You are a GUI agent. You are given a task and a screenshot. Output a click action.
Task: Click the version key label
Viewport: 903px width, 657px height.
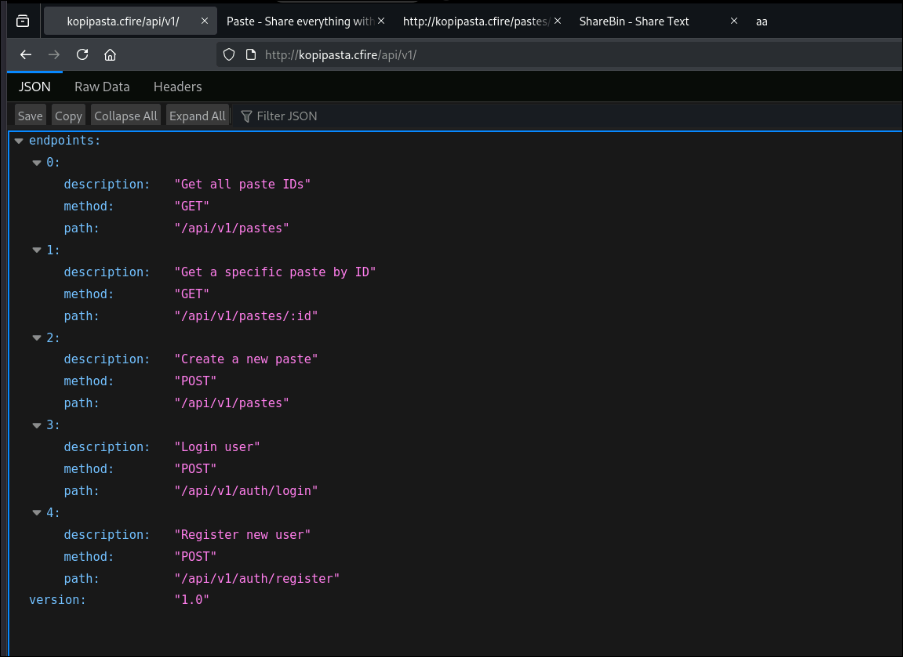click(57, 600)
